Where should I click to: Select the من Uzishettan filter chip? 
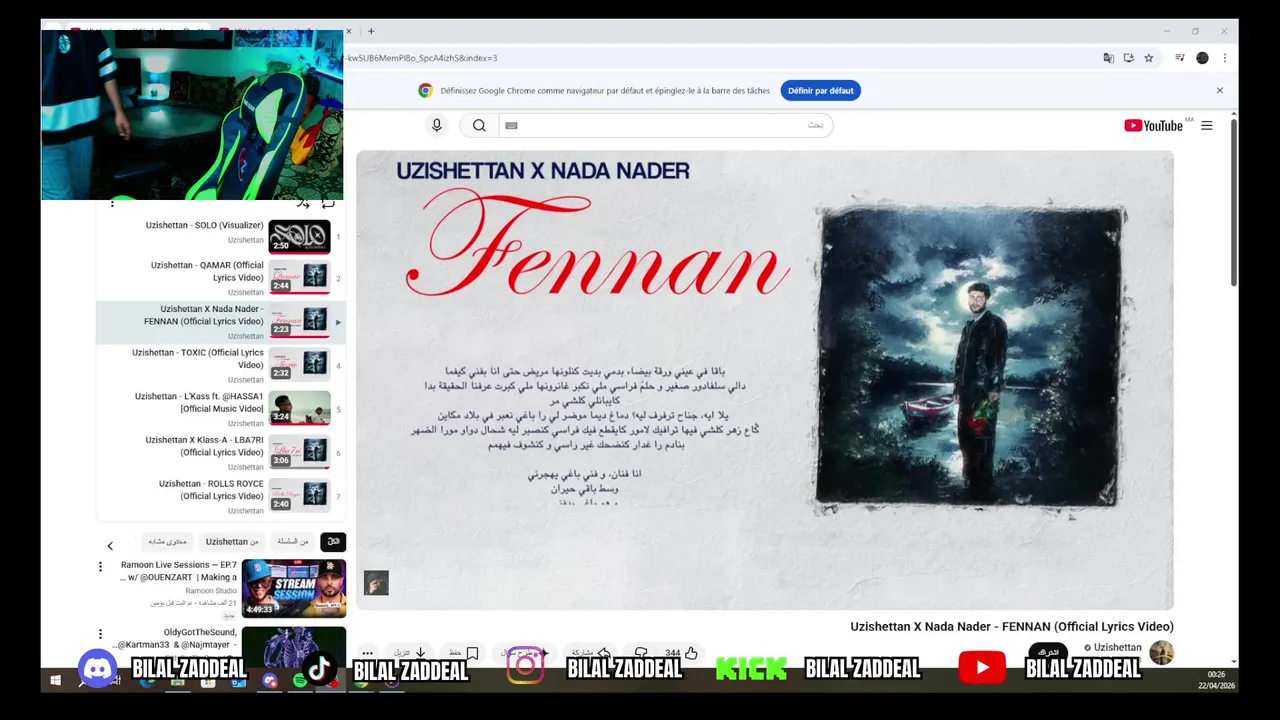(x=232, y=542)
